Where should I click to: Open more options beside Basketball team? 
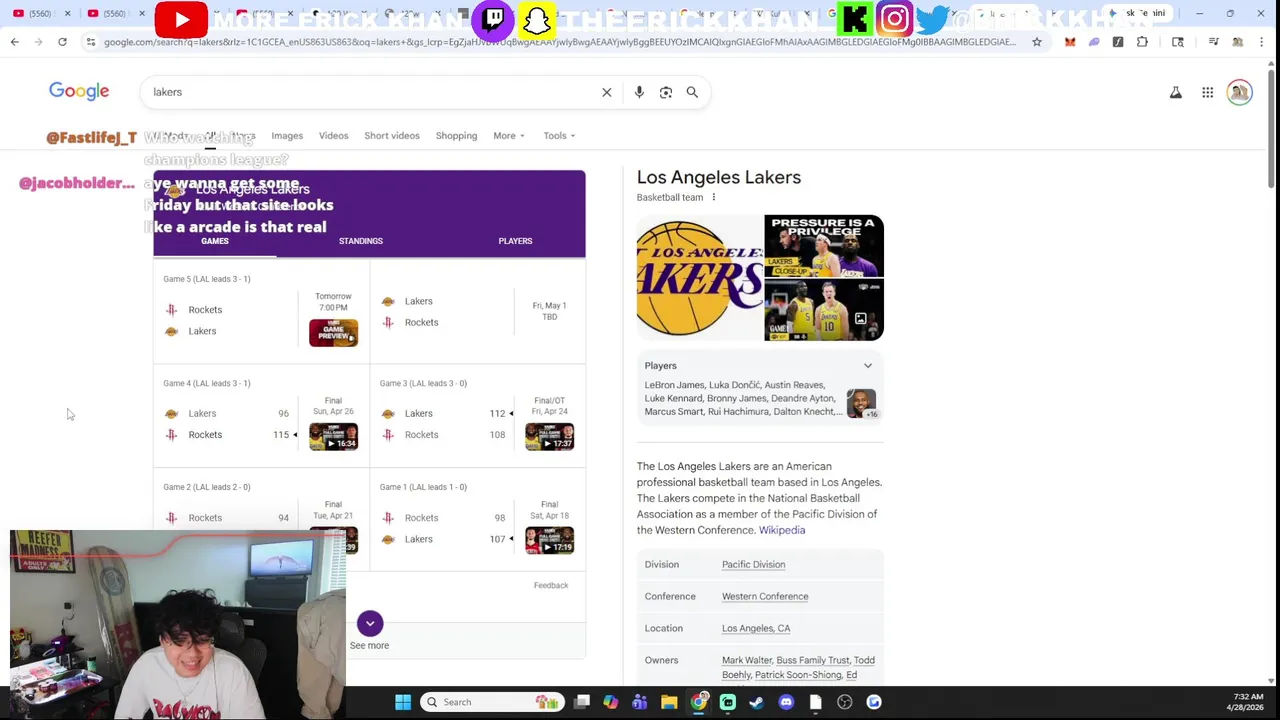(713, 197)
